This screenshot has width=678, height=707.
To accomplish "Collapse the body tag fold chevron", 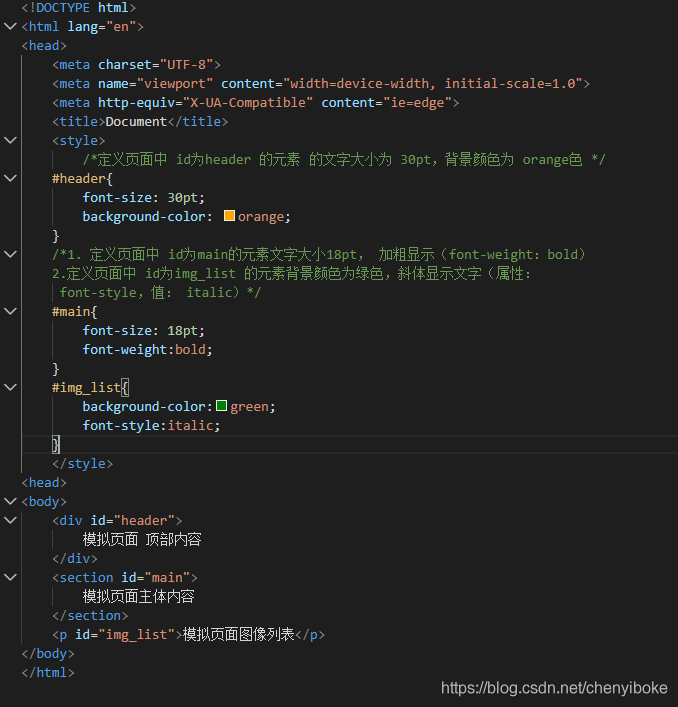I will tap(10, 501).
